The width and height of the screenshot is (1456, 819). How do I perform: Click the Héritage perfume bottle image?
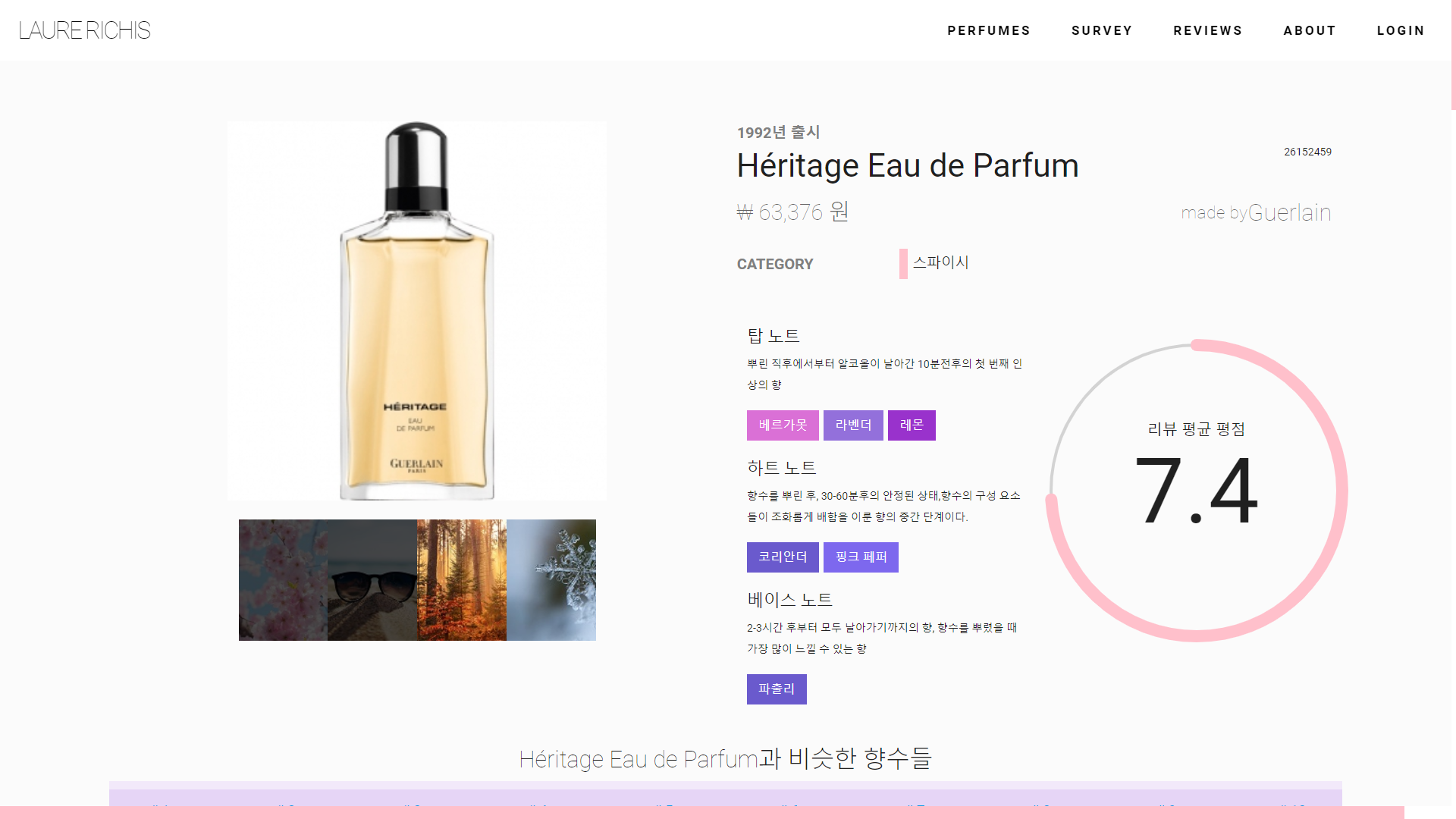coord(417,311)
